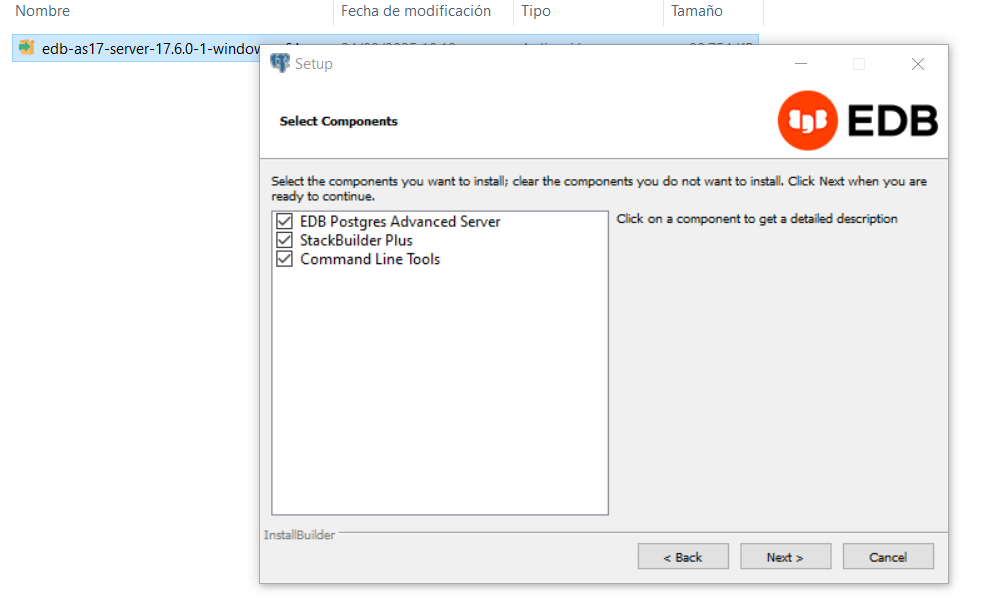
Task: Click the Setup title text
Action: pyautogui.click(x=314, y=64)
